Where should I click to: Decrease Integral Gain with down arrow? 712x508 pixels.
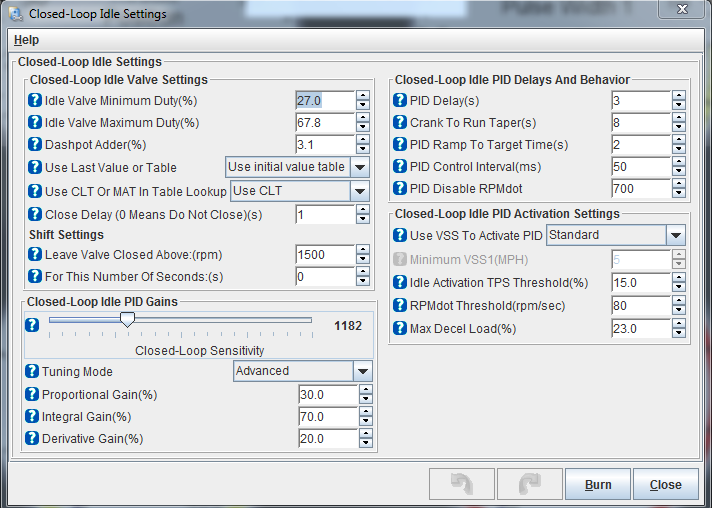tap(366, 421)
